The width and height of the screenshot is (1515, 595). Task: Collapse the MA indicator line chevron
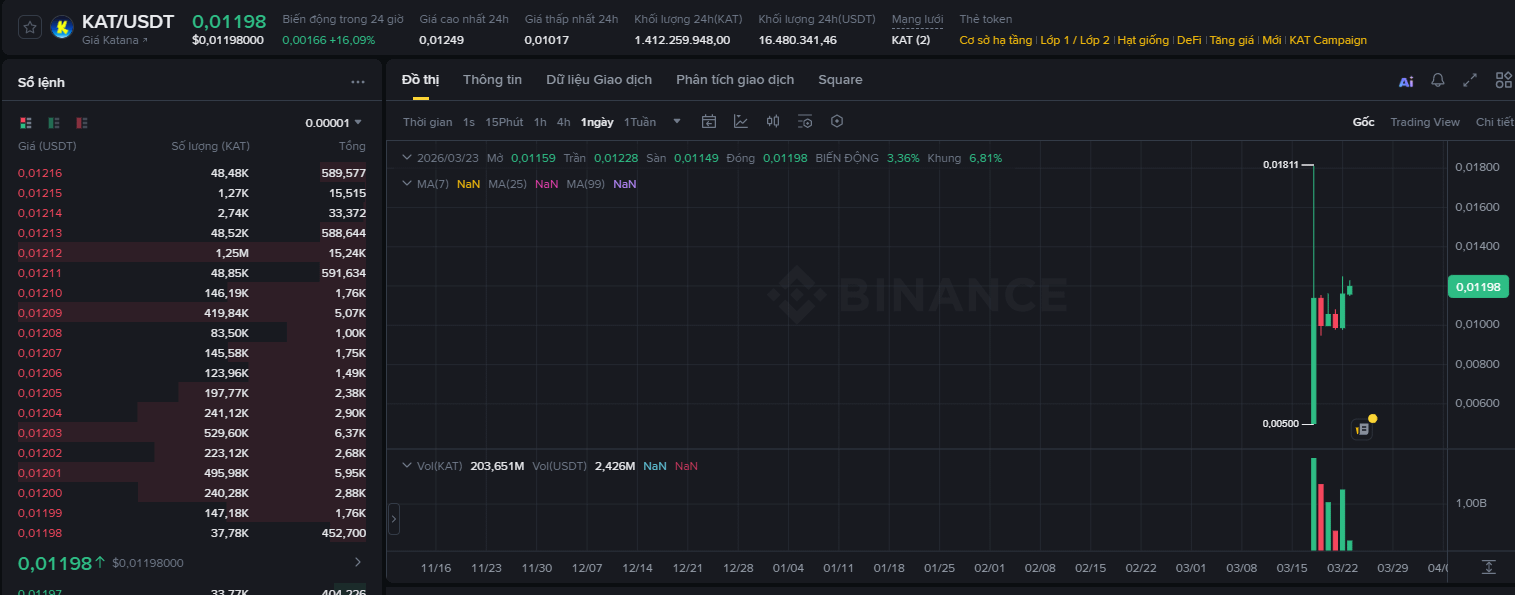(406, 184)
